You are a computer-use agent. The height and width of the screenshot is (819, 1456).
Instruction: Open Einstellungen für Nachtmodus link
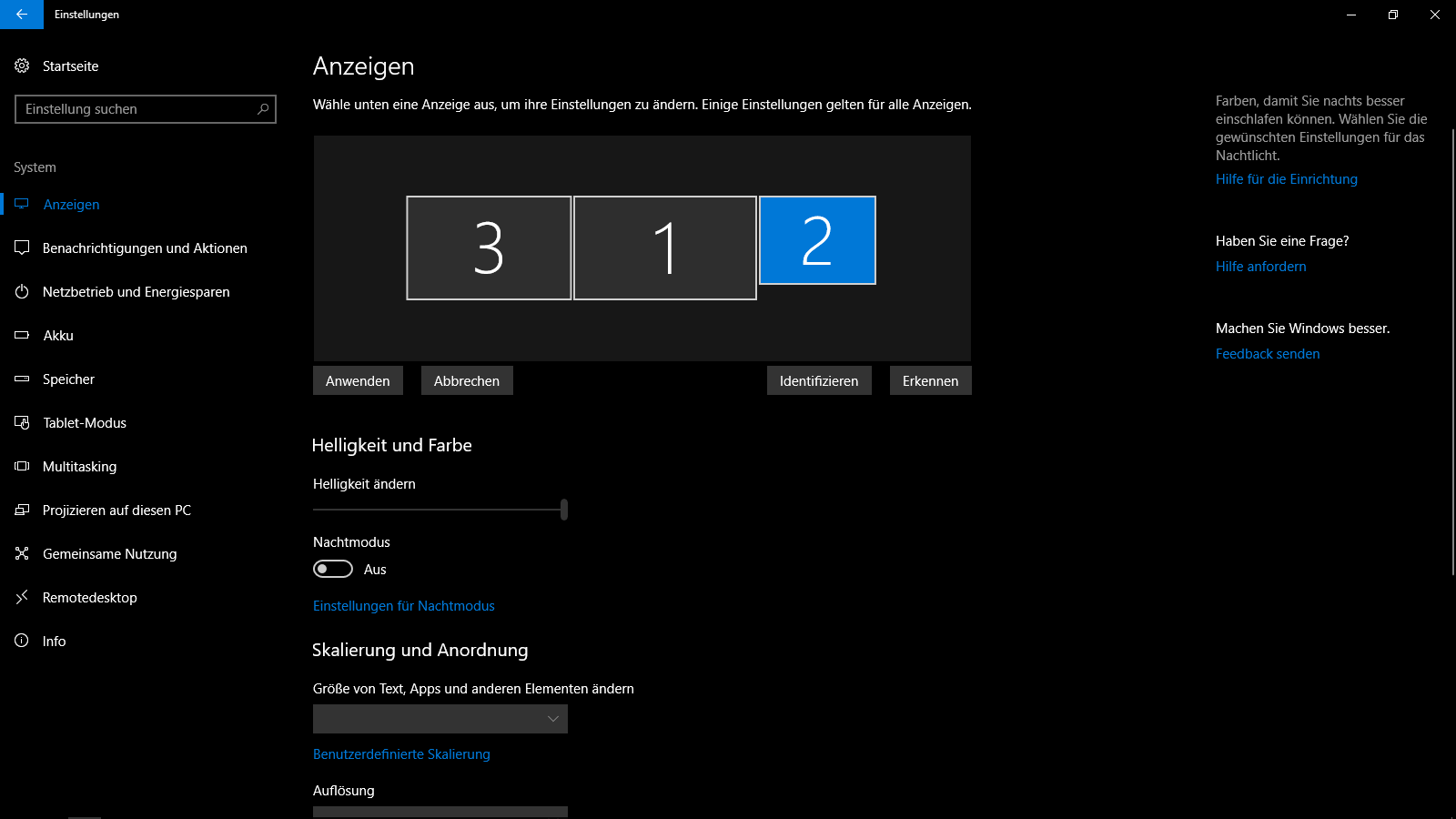[x=404, y=606]
